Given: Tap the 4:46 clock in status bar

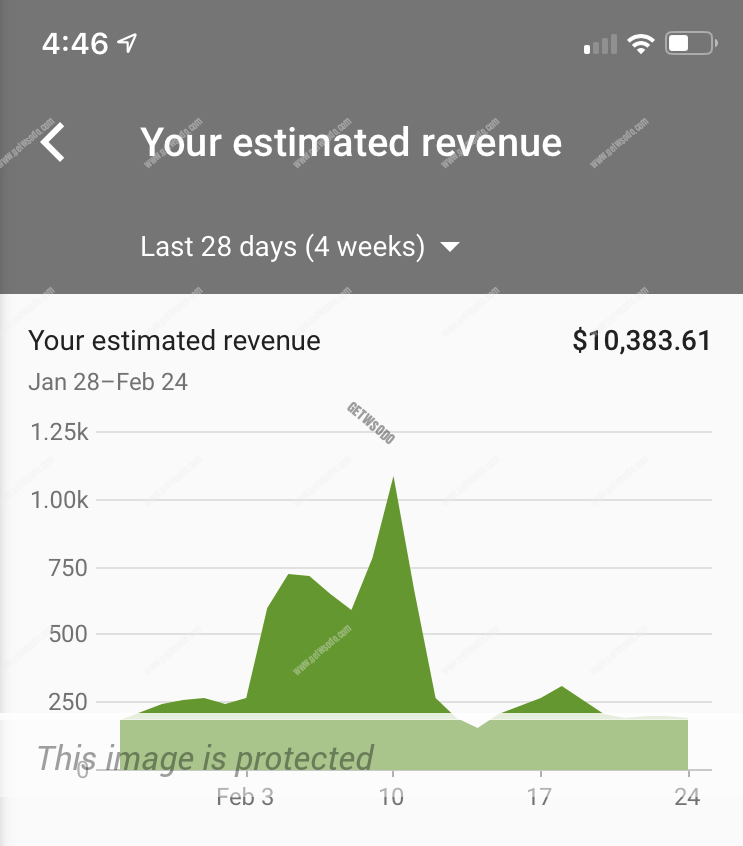Looking at the screenshot, I should coord(75,44).
